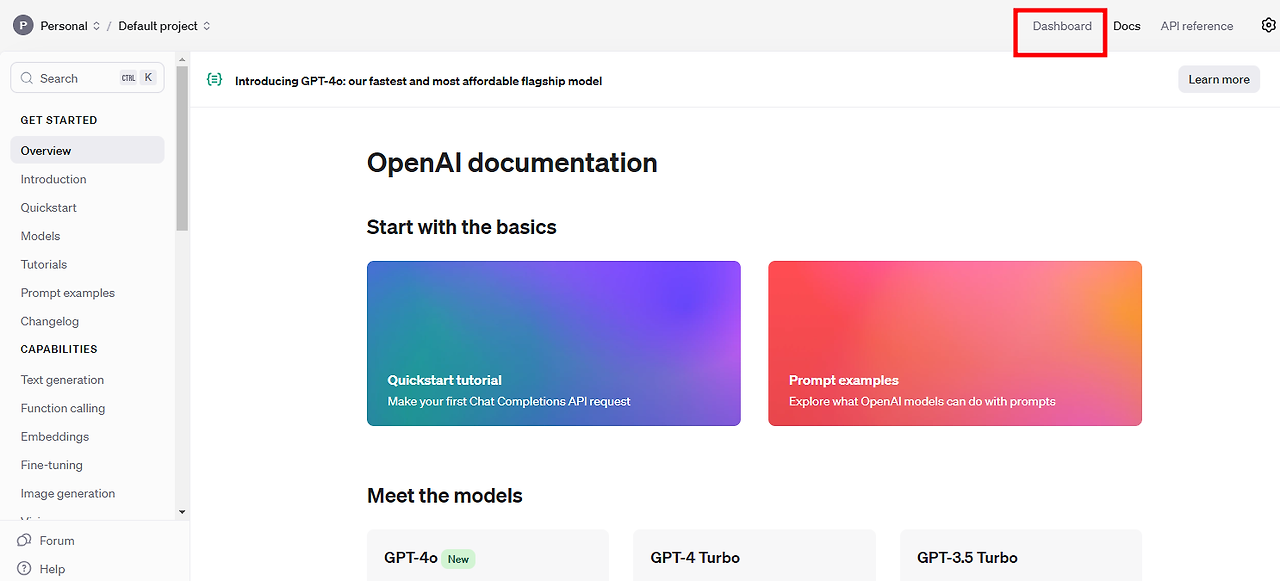Image resolution: width=1280 pixels, height=581 pixels.
Task: Open the Quickstart sidebar link
Action: [49, 208]
